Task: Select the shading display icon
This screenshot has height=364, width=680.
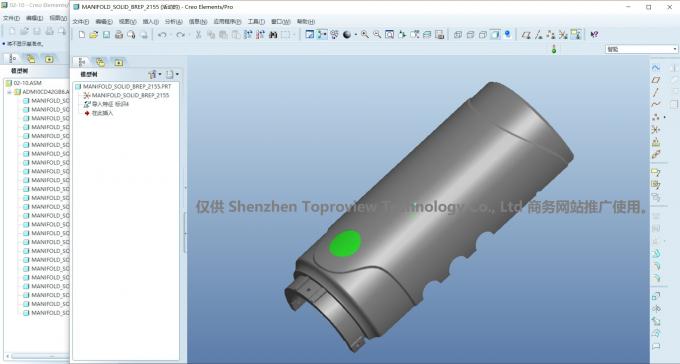Action: (495, 35)
